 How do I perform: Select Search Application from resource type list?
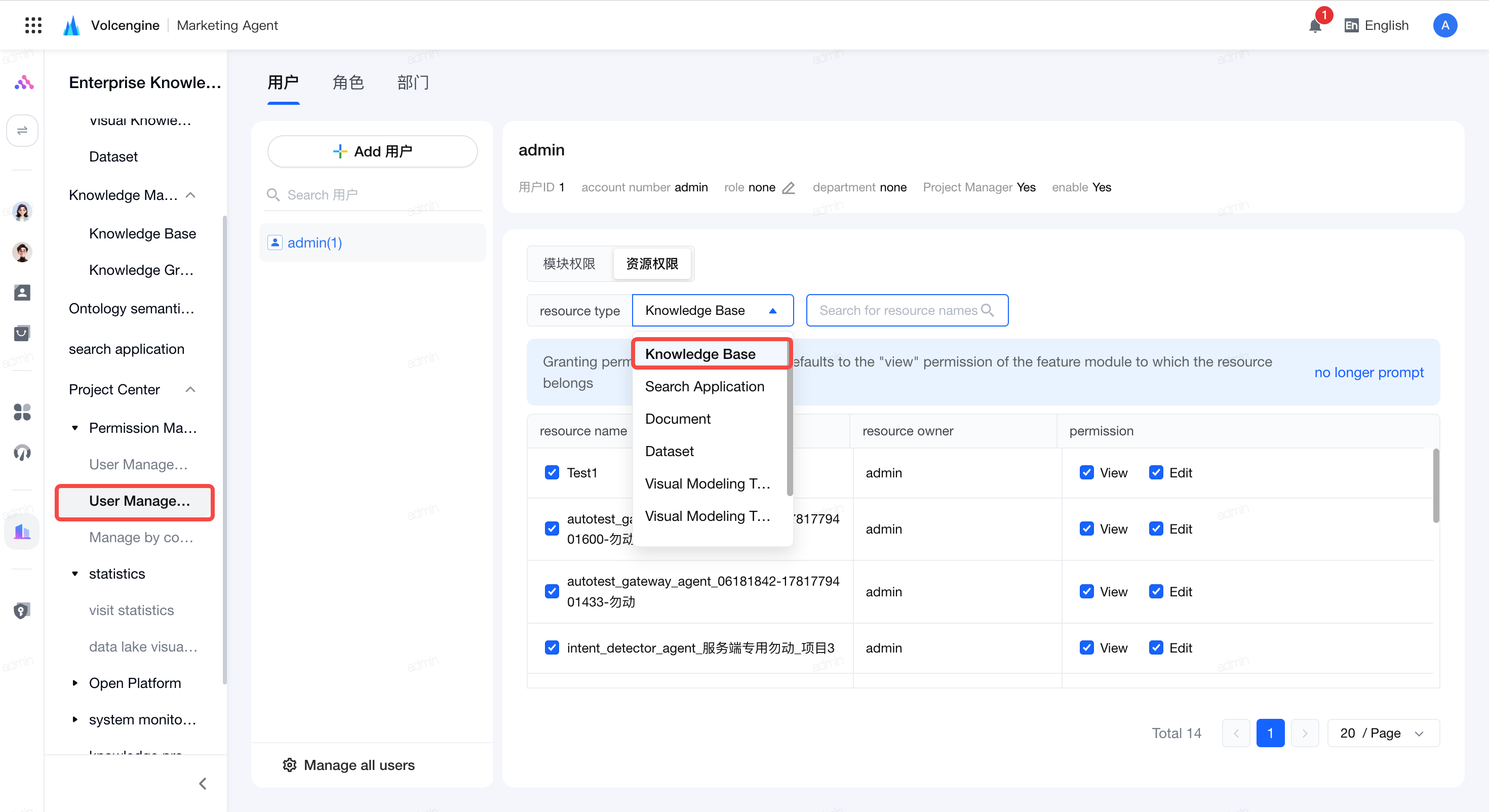click(x=704, y=387)
